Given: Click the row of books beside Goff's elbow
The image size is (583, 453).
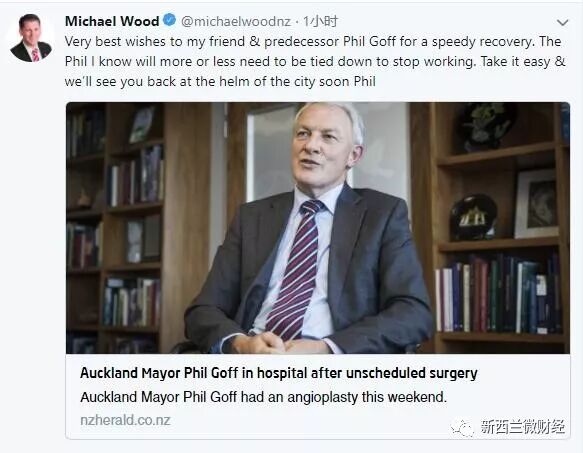Looking at the screenshot, I should point(498,294).
